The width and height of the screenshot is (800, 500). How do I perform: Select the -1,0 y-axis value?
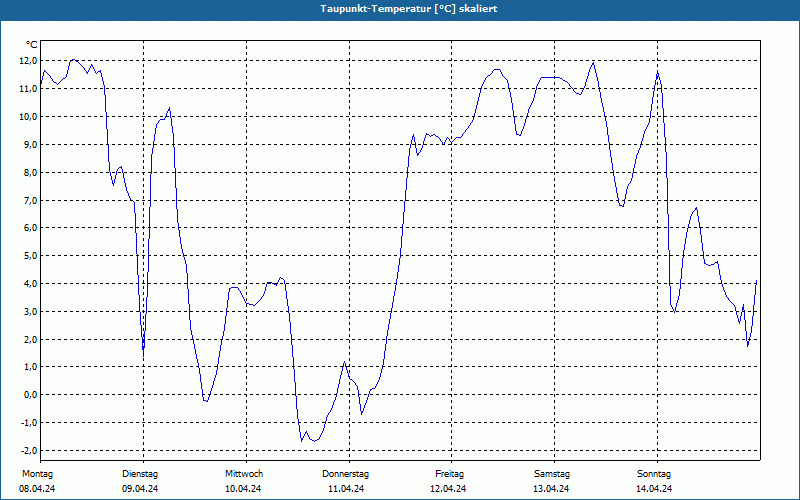[29, 422]
